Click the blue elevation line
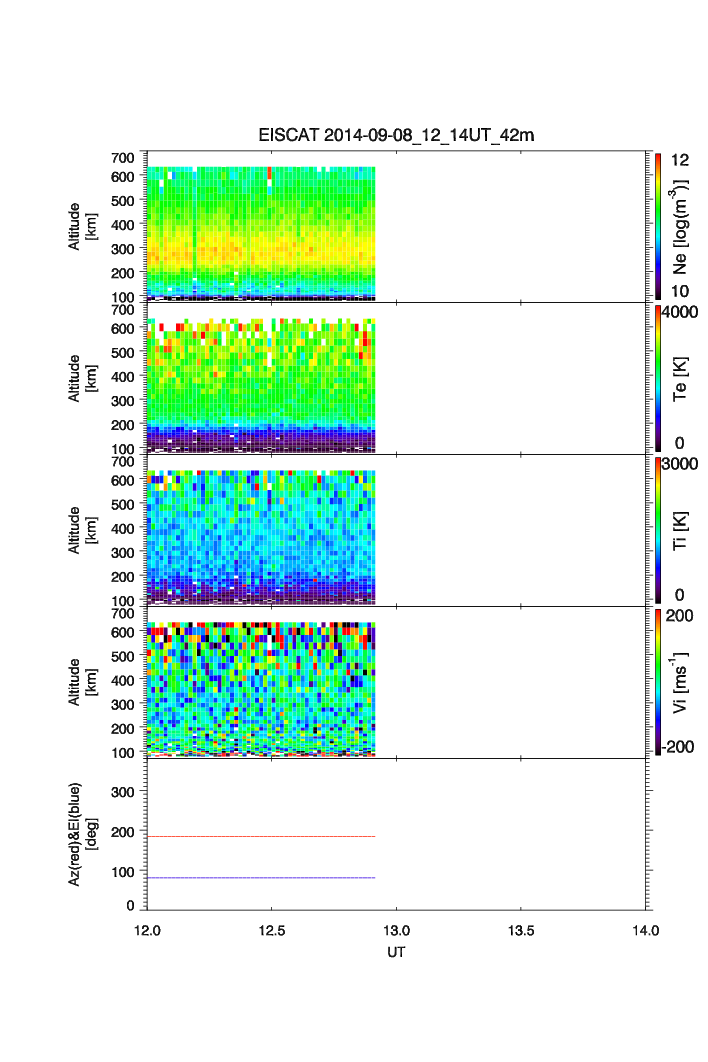Viewport: 708px width, 1062px height. [261, 878]
